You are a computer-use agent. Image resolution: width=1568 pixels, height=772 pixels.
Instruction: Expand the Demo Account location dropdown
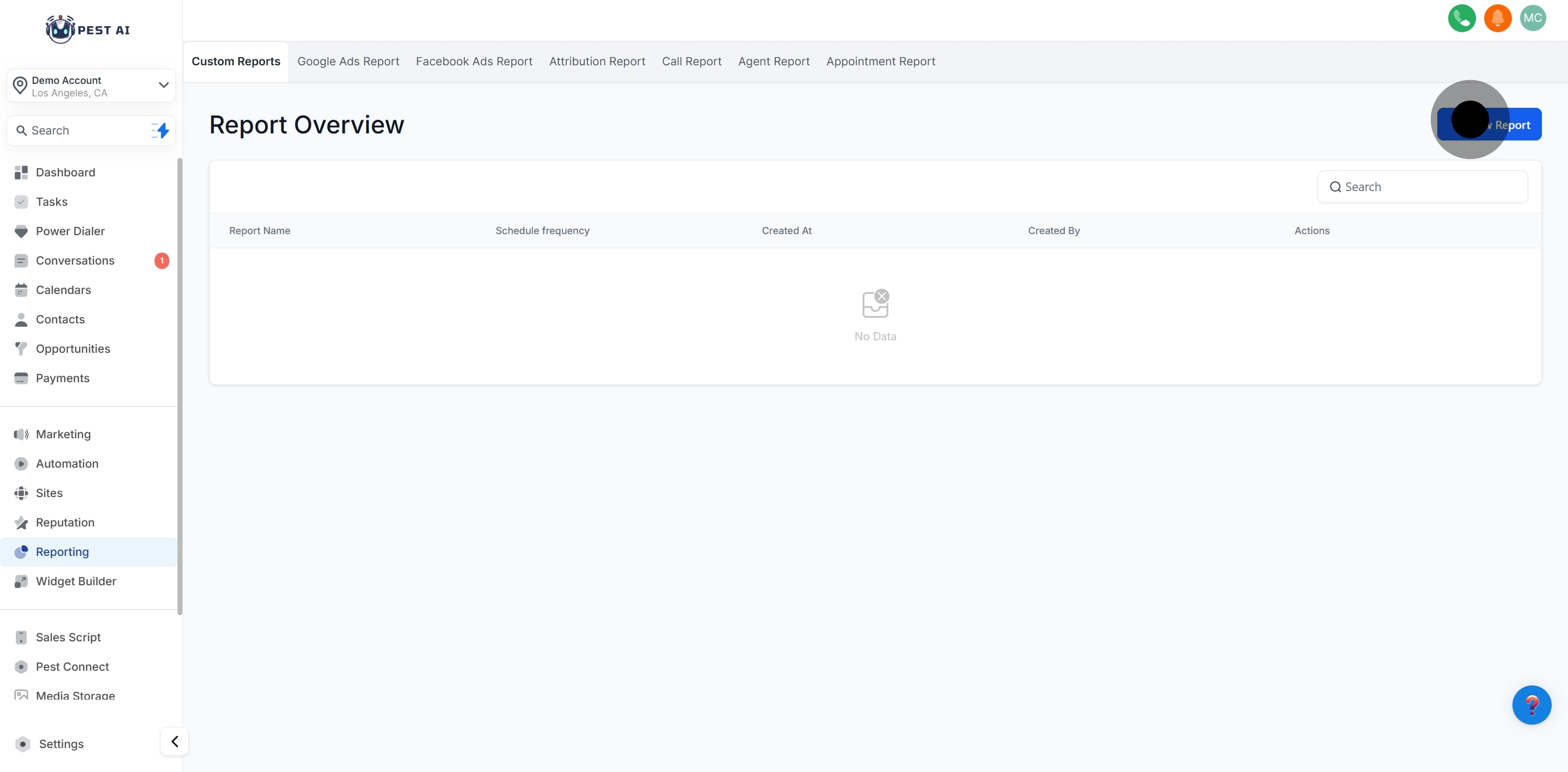(x=163, y=85)
